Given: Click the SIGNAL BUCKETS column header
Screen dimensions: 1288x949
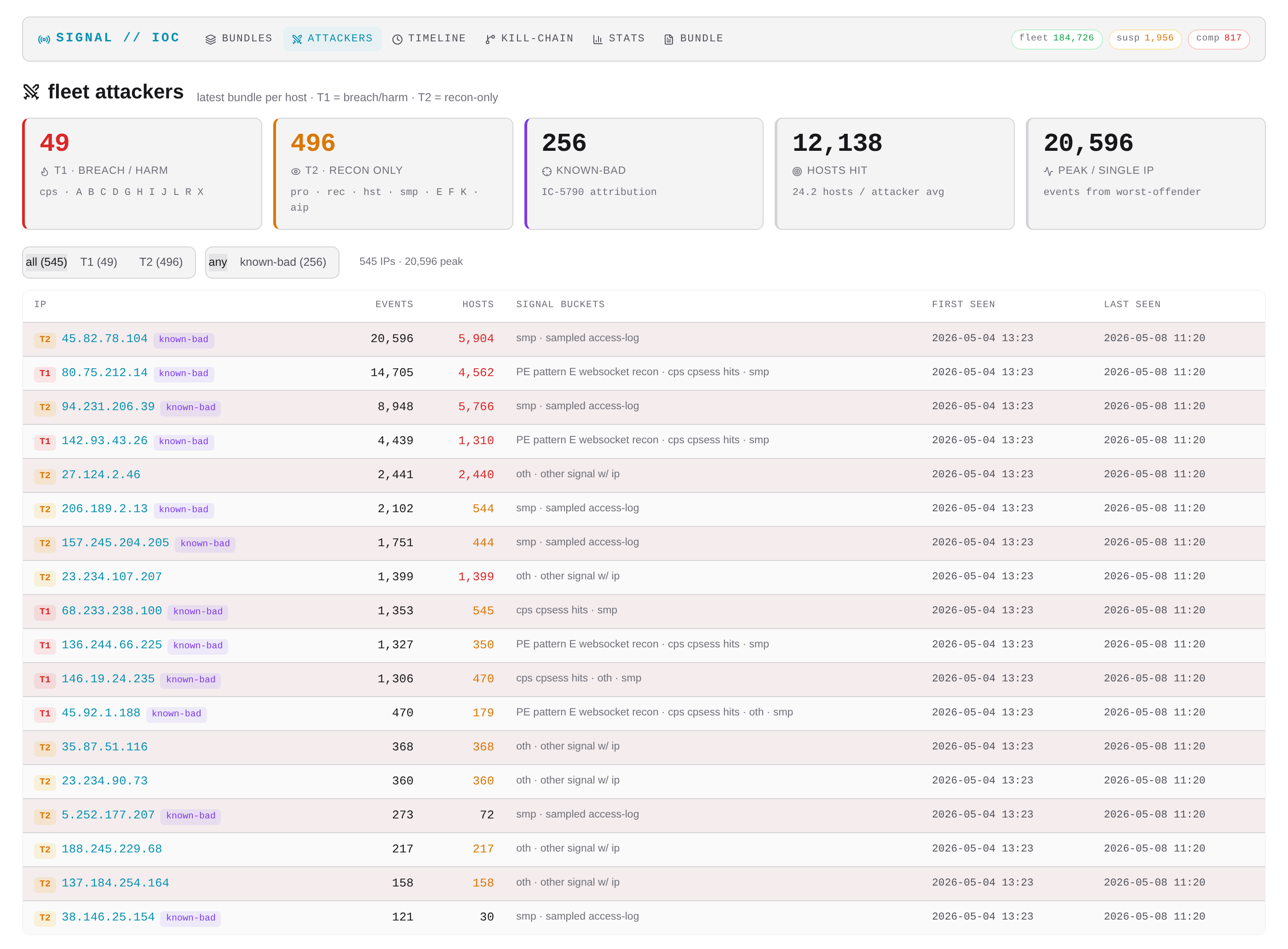Looking at the screenshot, I should coord(560,304).
